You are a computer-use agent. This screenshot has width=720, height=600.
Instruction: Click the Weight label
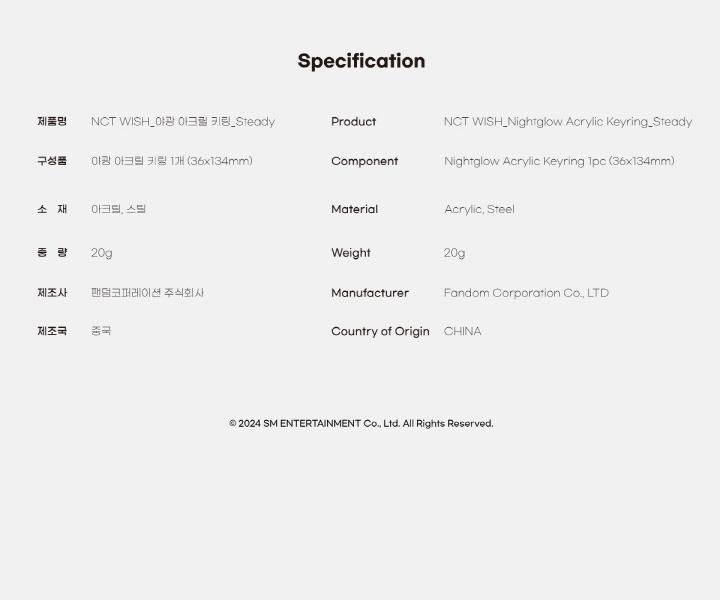click(351, 253)
